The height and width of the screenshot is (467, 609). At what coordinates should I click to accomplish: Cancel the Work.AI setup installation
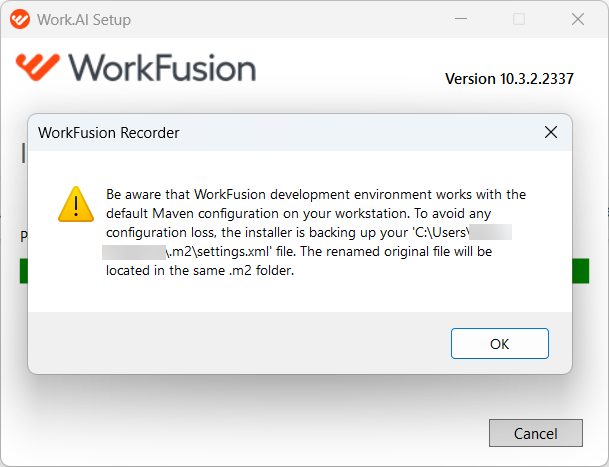(536, 433)
